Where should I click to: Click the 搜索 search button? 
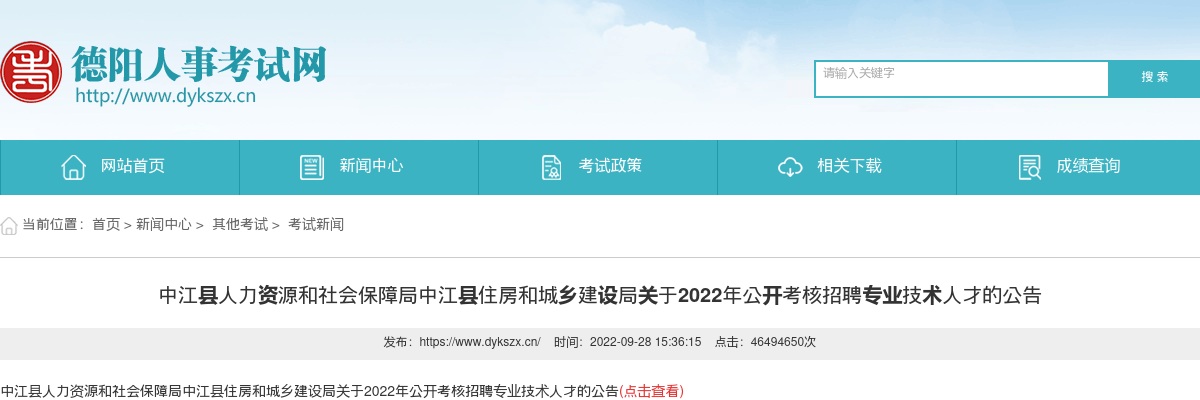click(x=1155, y=78)
